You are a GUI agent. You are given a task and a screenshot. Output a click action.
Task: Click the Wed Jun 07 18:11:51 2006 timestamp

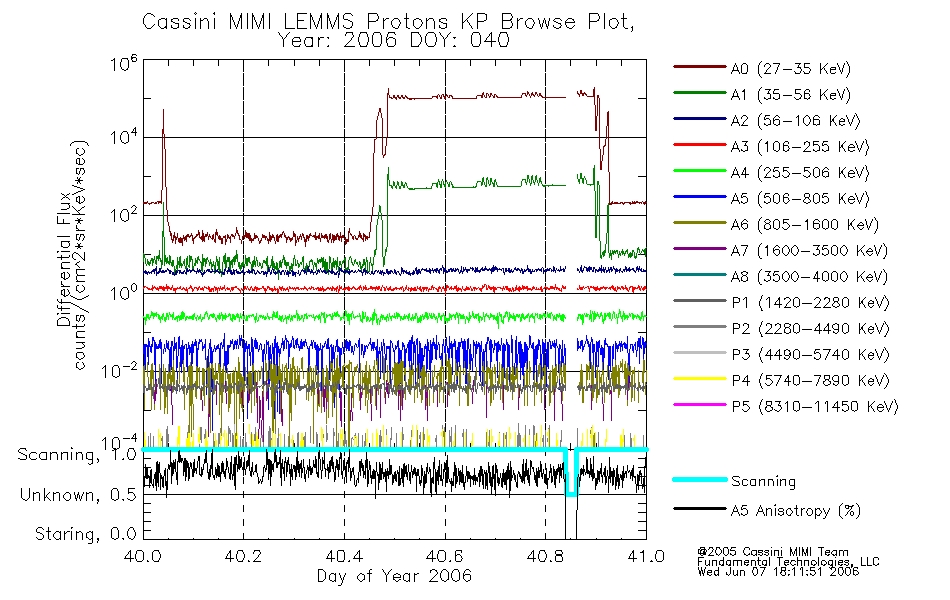click(x=778, y=572)
